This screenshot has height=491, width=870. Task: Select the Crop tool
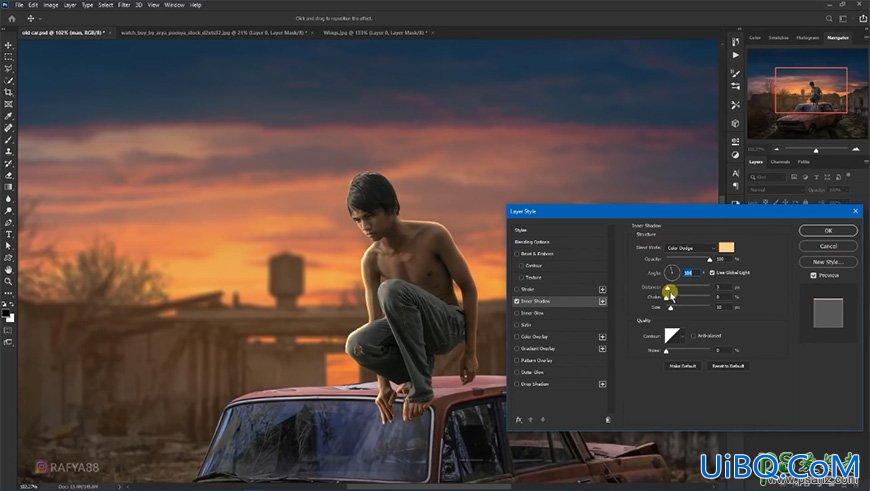8,92
